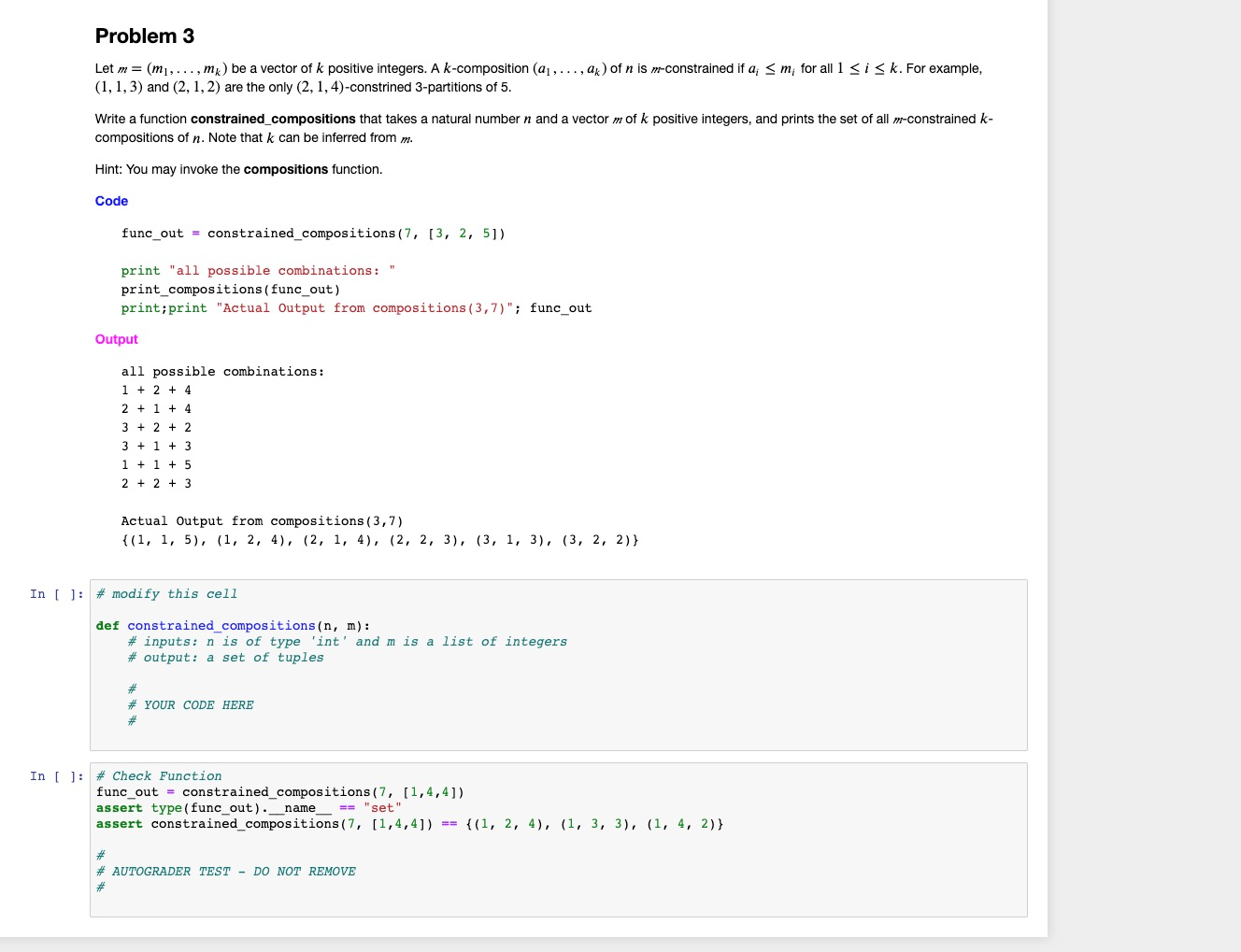Screen dimensions: 1241x952
Task: Click the blue Code label
Action: (x=111, y=201)
